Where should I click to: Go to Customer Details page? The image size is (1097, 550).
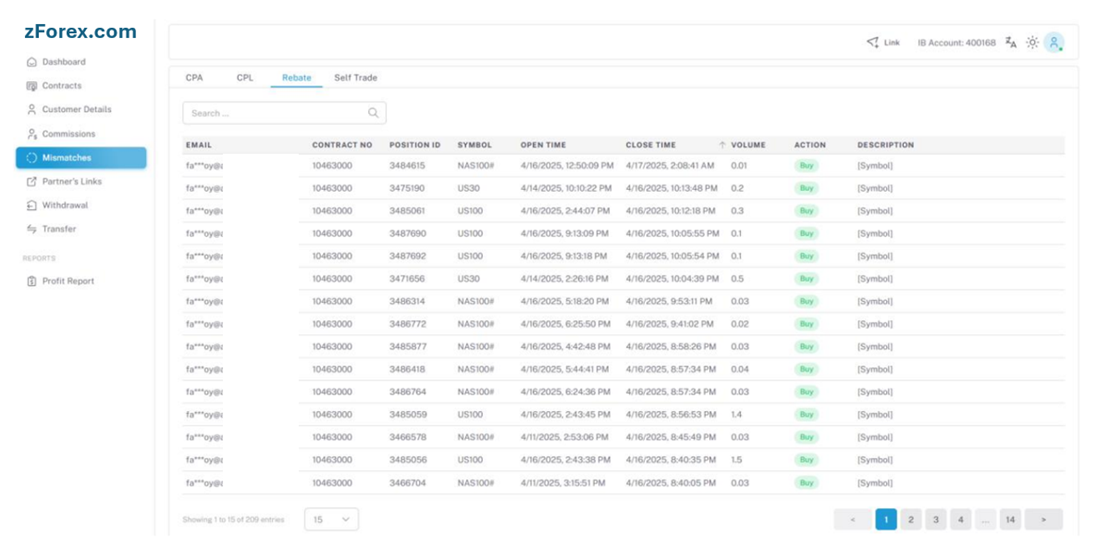(x=76, y=109)
